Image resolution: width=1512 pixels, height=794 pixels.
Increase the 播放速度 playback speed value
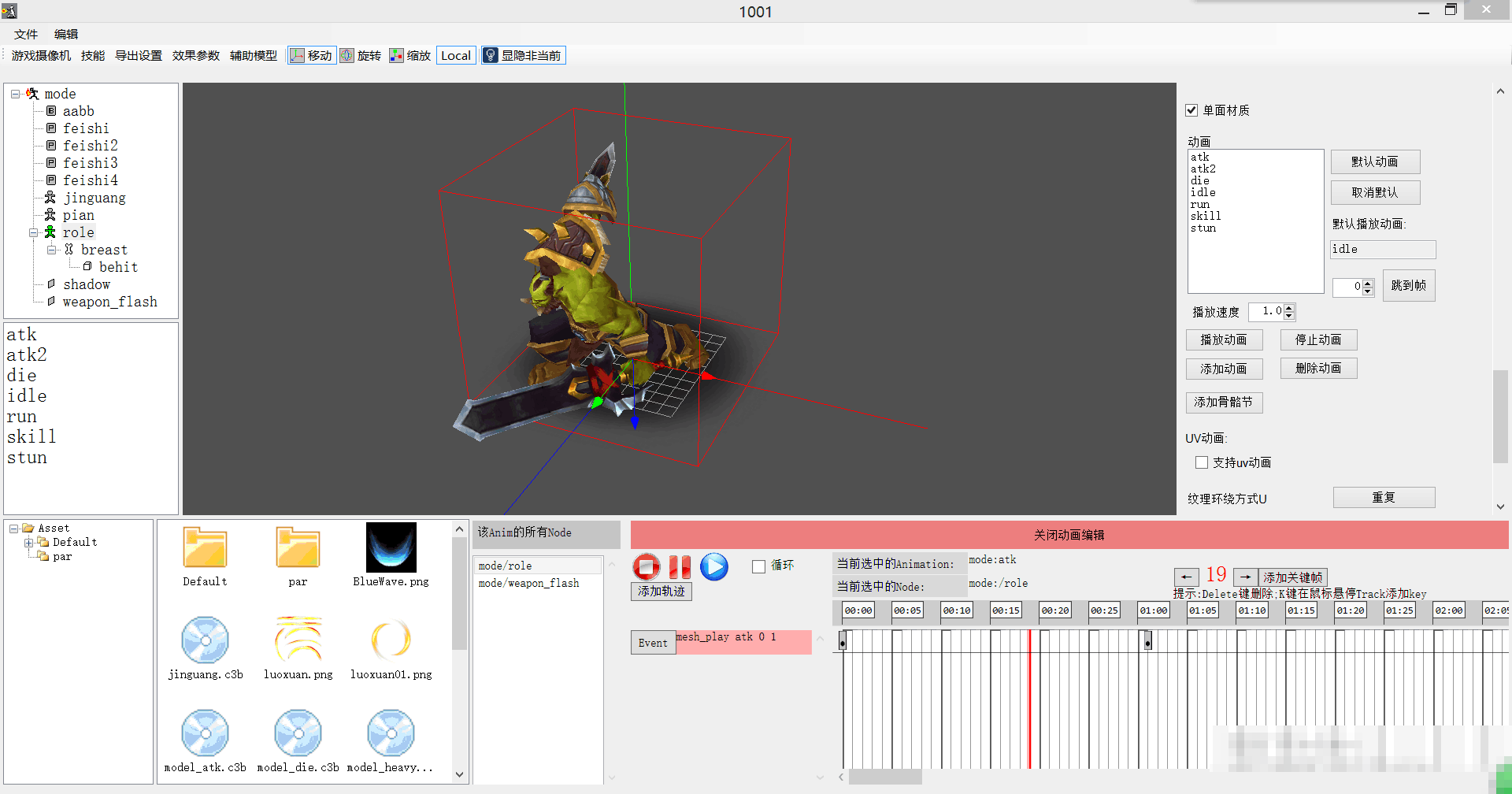(x=1289, y=307)
